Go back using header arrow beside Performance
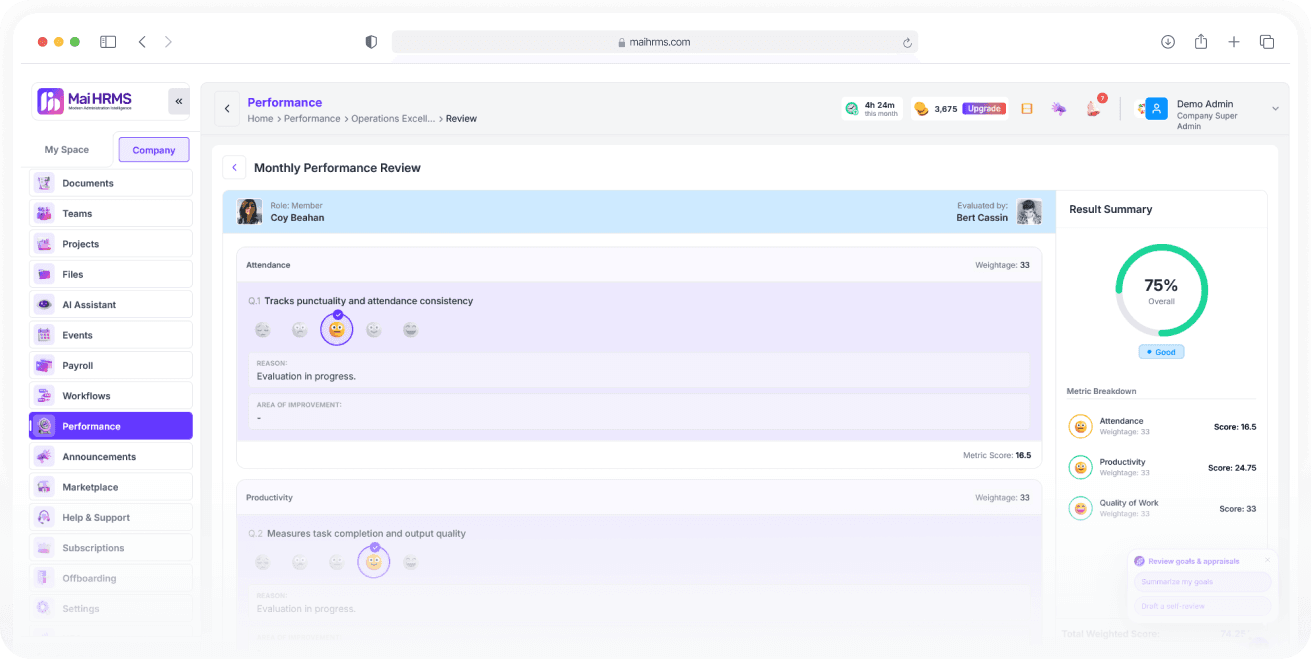 [x=227, y=109]
